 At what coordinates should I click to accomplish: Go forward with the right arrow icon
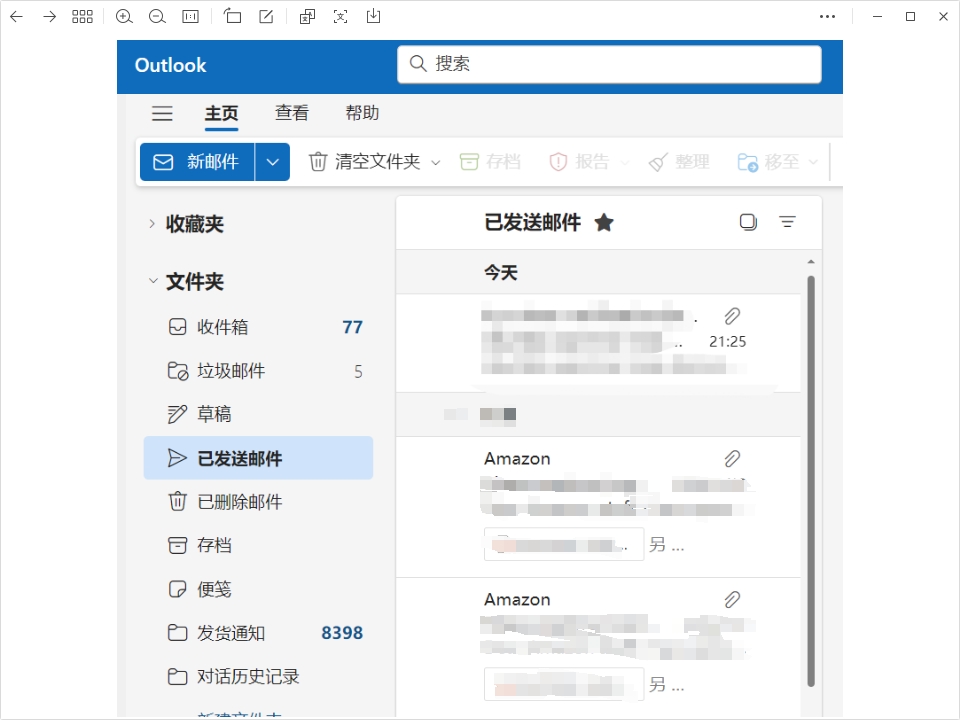click(50, 17)
